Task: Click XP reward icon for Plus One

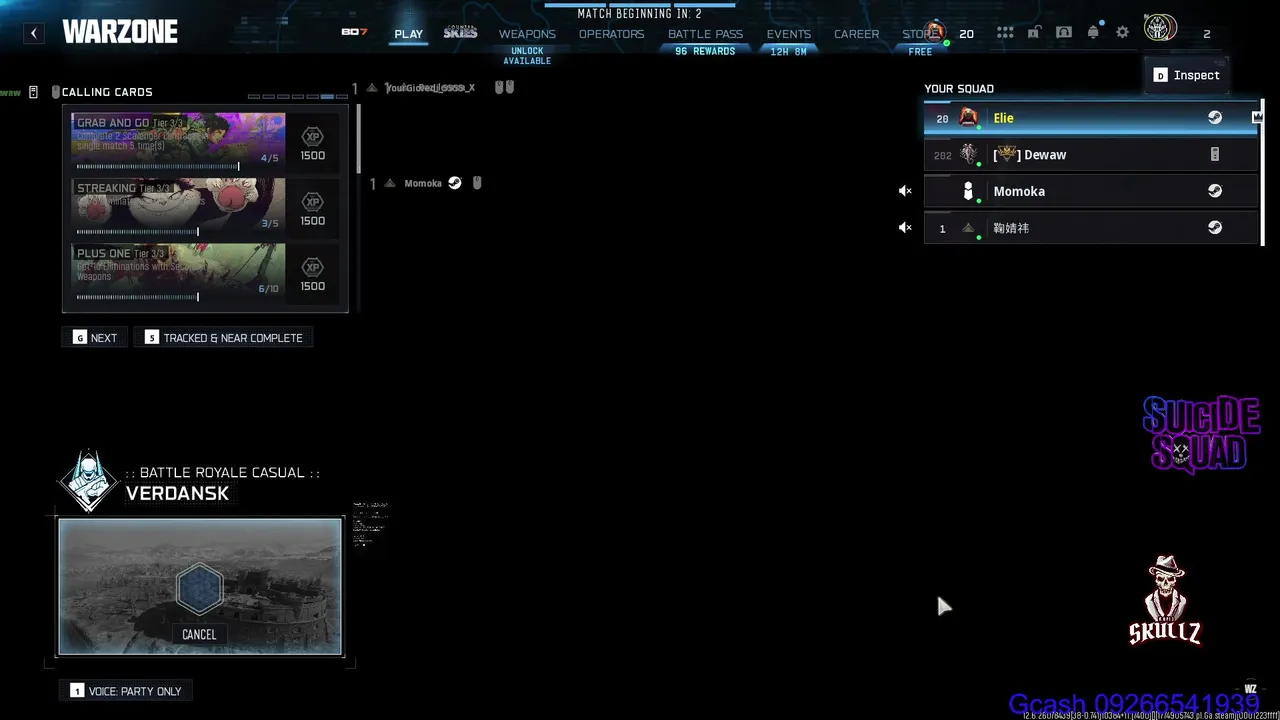Action: [313, 267]
